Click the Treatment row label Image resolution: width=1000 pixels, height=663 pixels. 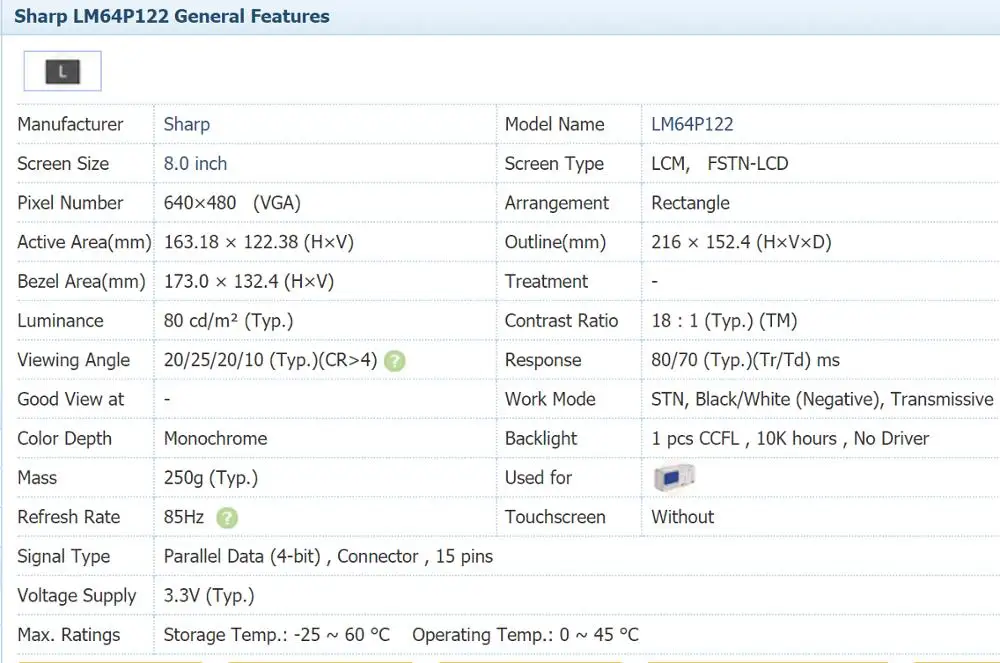pos(546,282)
